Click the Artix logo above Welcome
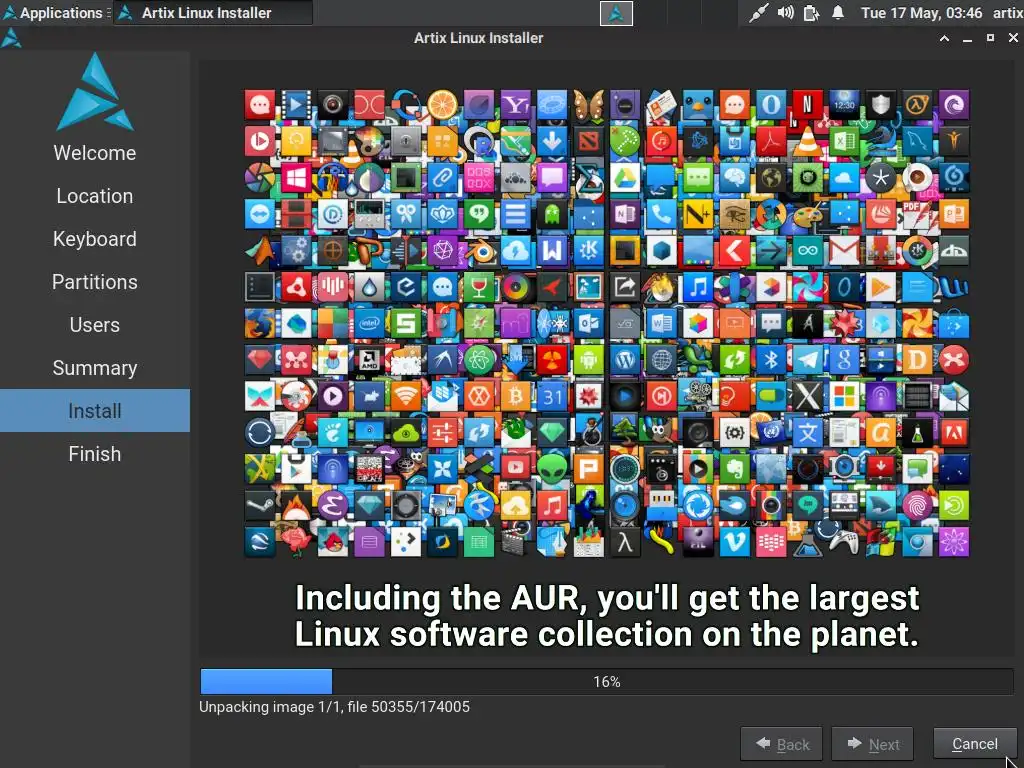This screenshot has height=768, width=1024. pos(95,91)
